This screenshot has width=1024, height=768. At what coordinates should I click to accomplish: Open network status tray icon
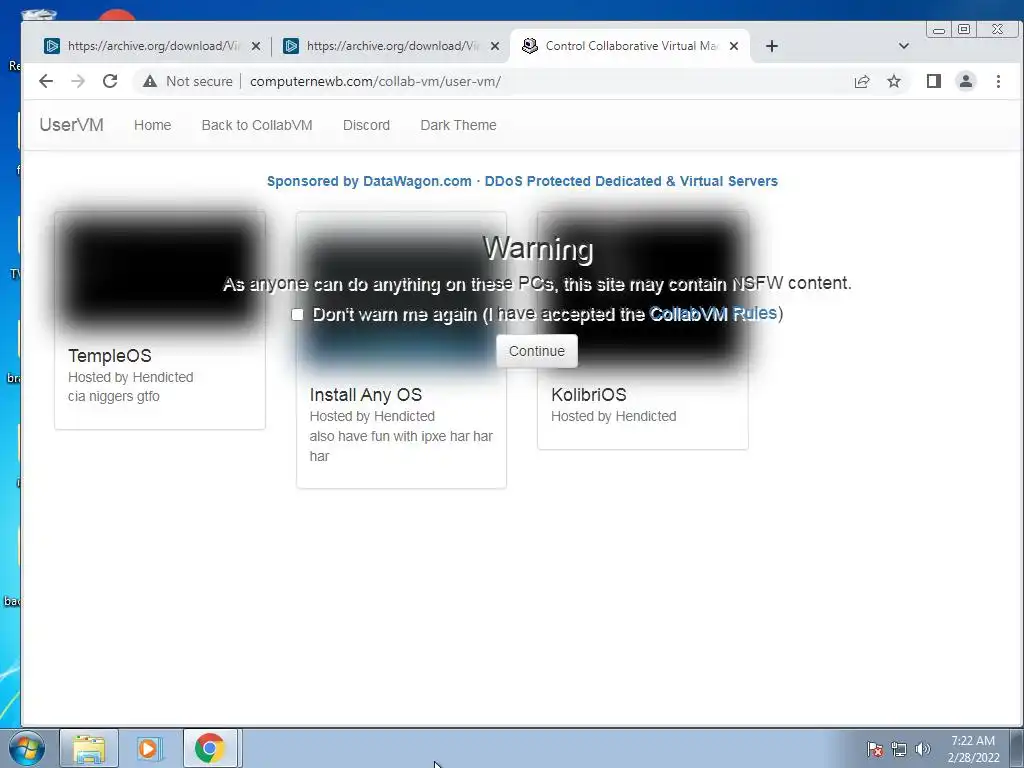(899, 749)
